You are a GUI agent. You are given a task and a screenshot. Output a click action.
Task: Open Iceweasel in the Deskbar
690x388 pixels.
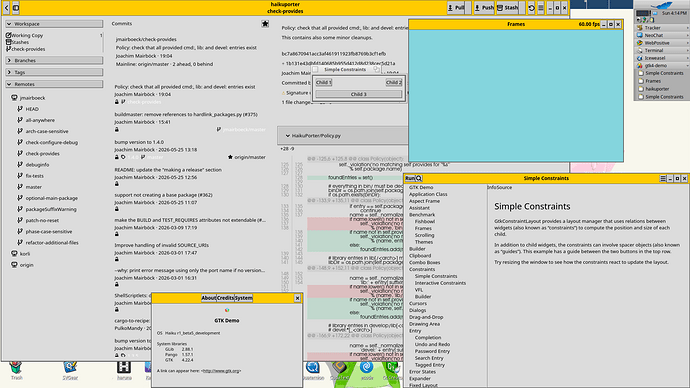click(662, 58)
